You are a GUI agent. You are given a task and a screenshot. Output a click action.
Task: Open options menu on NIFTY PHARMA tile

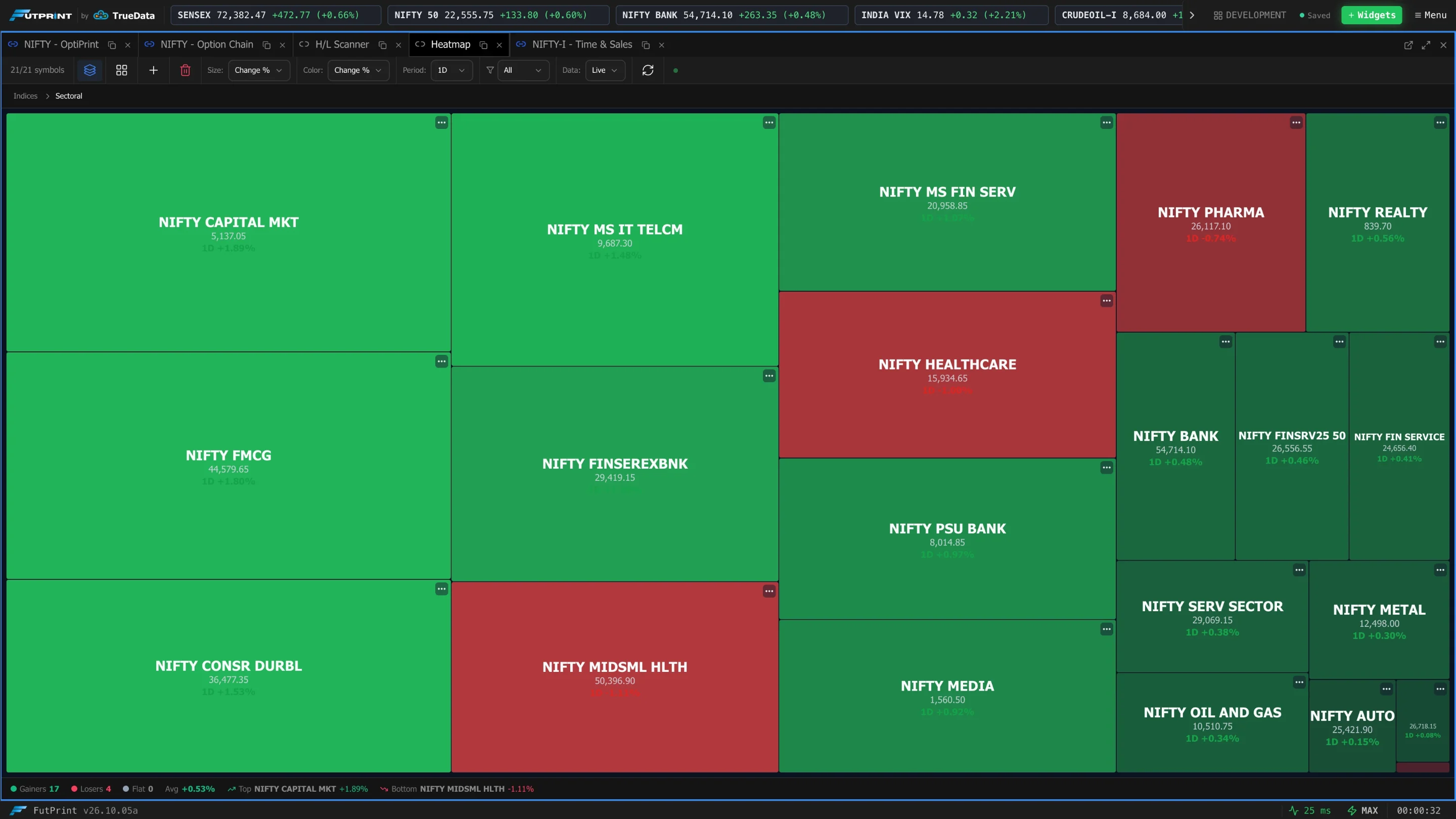1296,123
